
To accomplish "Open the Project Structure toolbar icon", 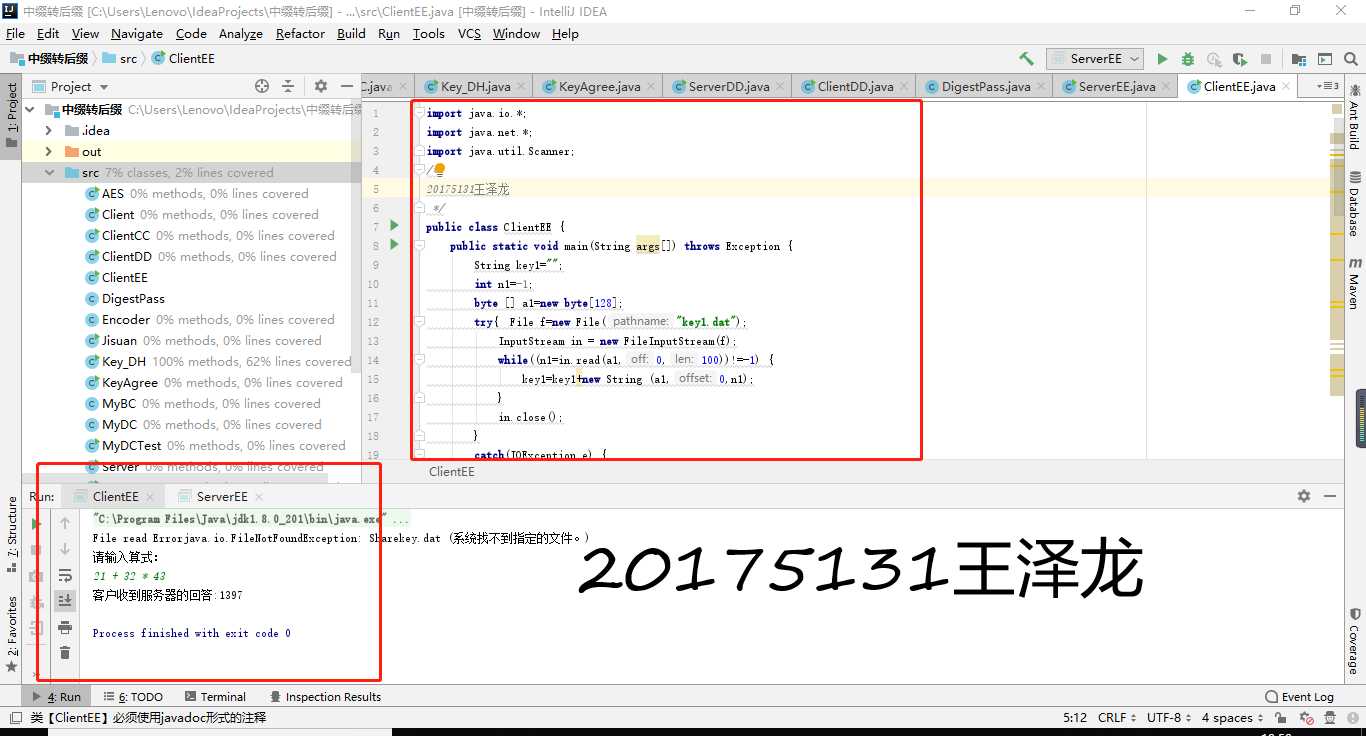I will pos(1299,59).
